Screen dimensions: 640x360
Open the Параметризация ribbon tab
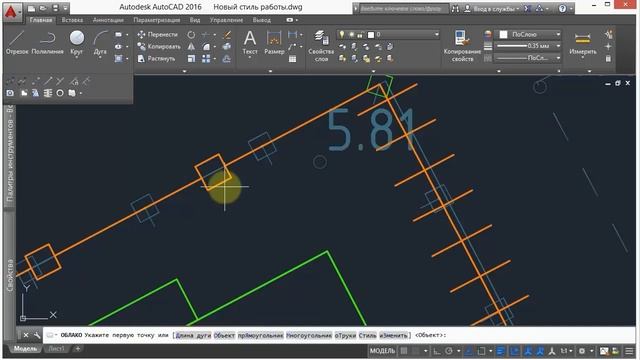[157, 20]
